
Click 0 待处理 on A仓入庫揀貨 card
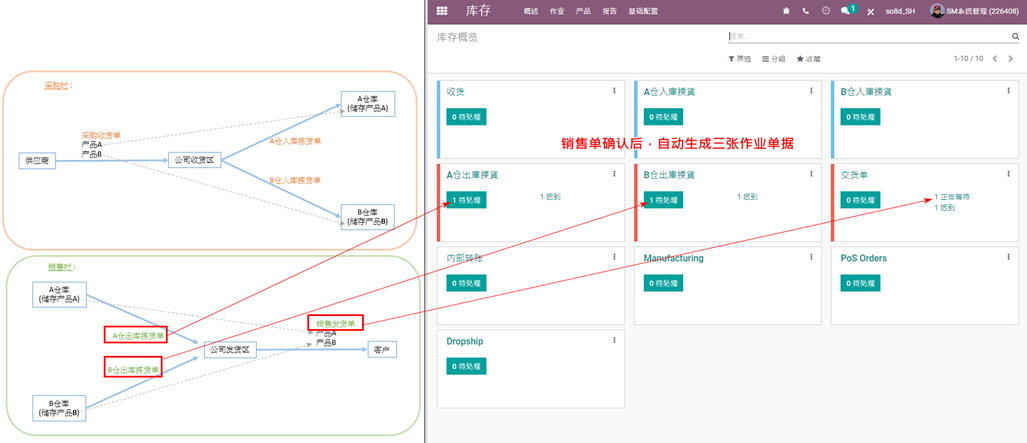[x=663, y=117]
